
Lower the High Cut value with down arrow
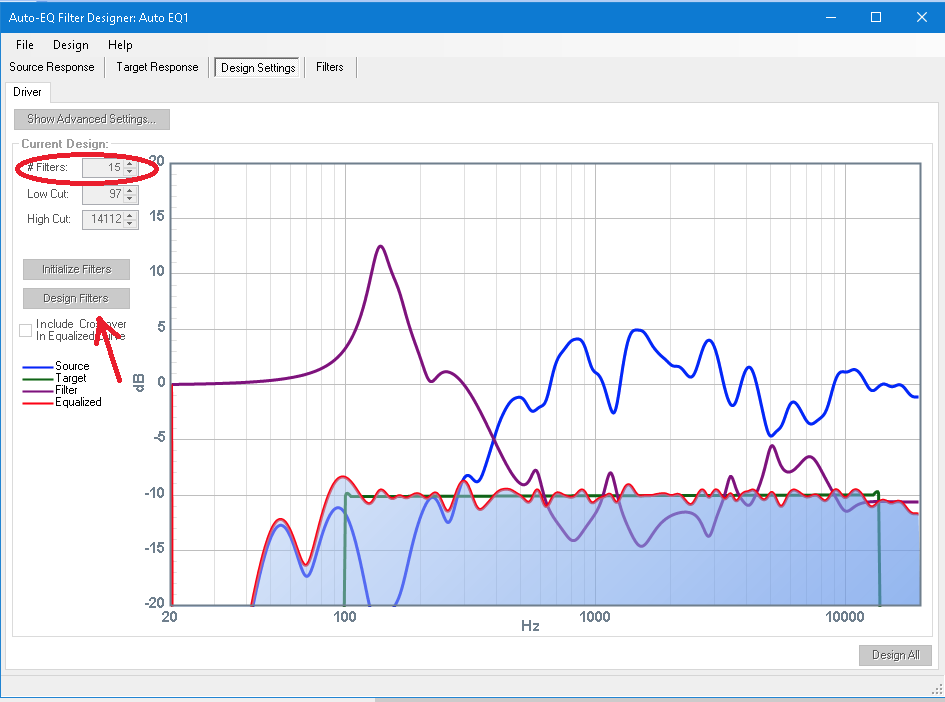click(x=131, y=223)
